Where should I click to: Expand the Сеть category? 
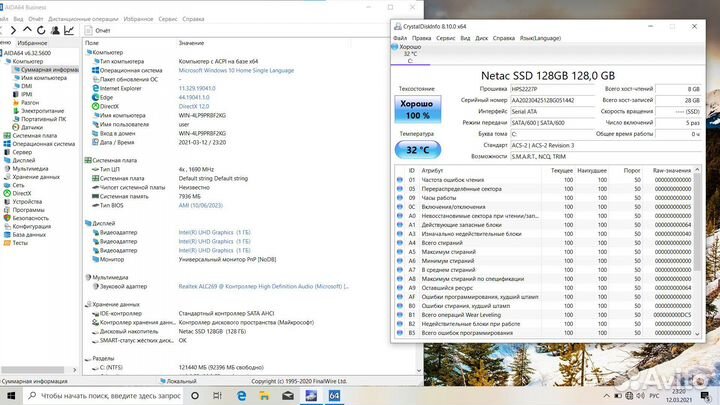click(x=14, y=185)
